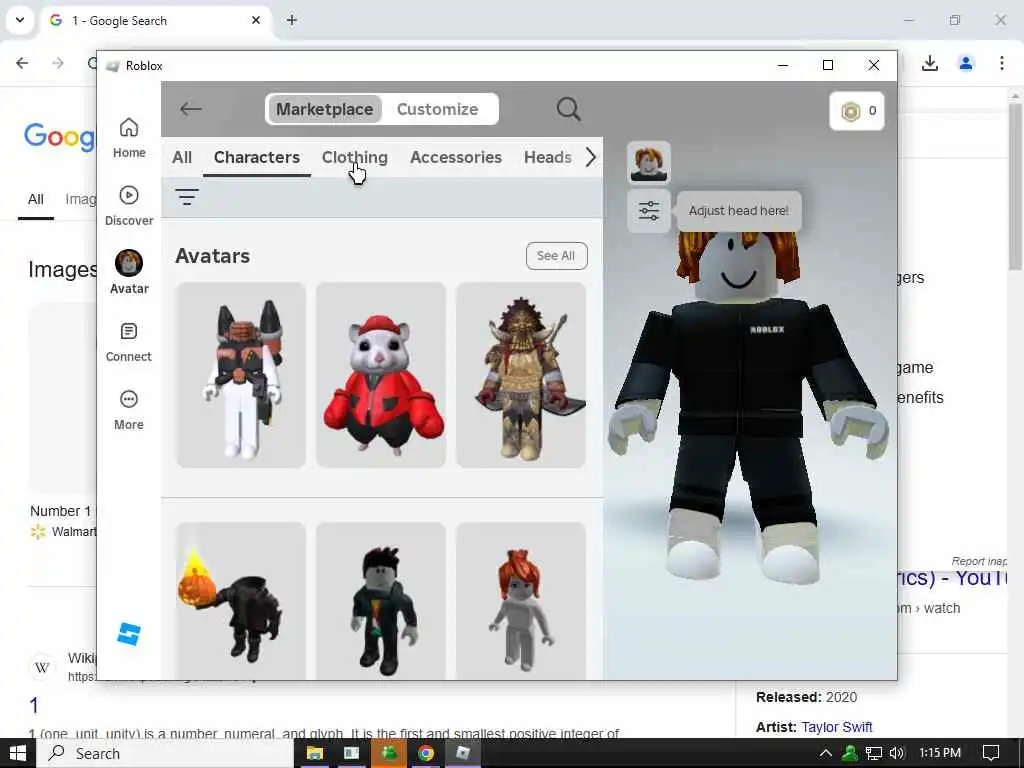This screenshot has width=1024, height=768.
Task: Open the network icon in system tray
Action: pyautogui.click(x=874, y=754)
